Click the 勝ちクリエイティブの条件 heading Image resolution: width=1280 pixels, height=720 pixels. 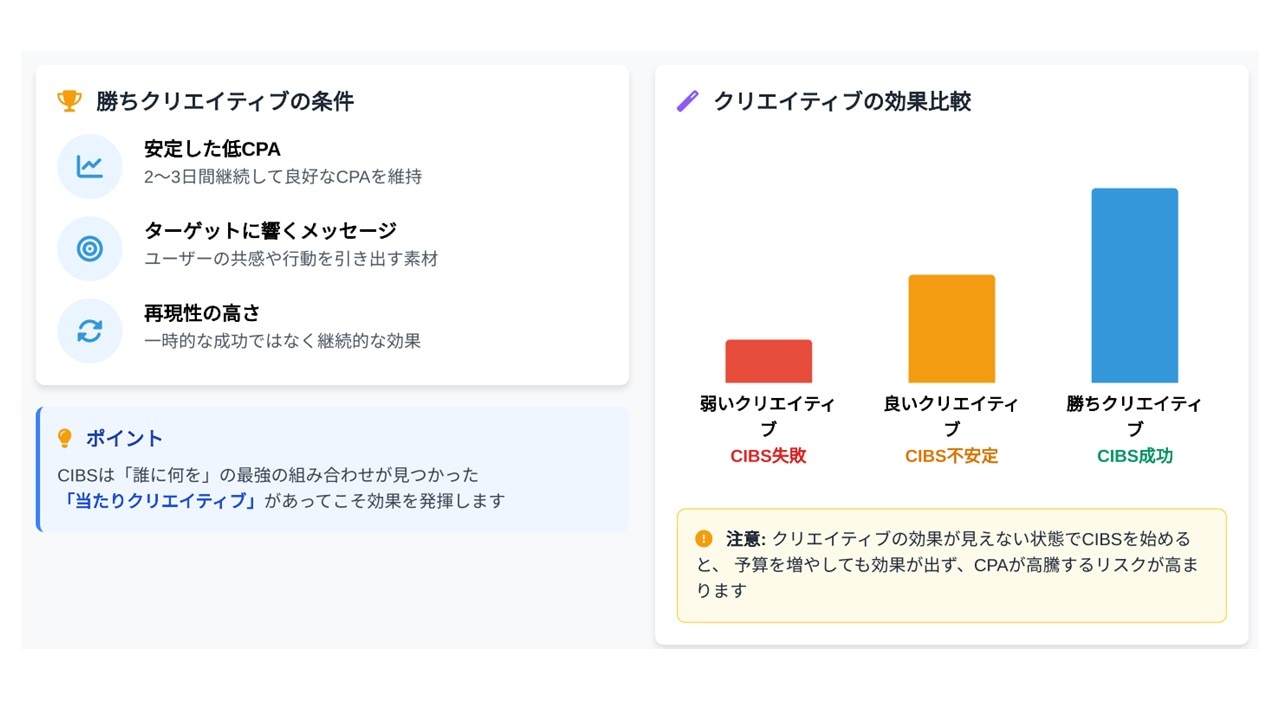(225, 101)
